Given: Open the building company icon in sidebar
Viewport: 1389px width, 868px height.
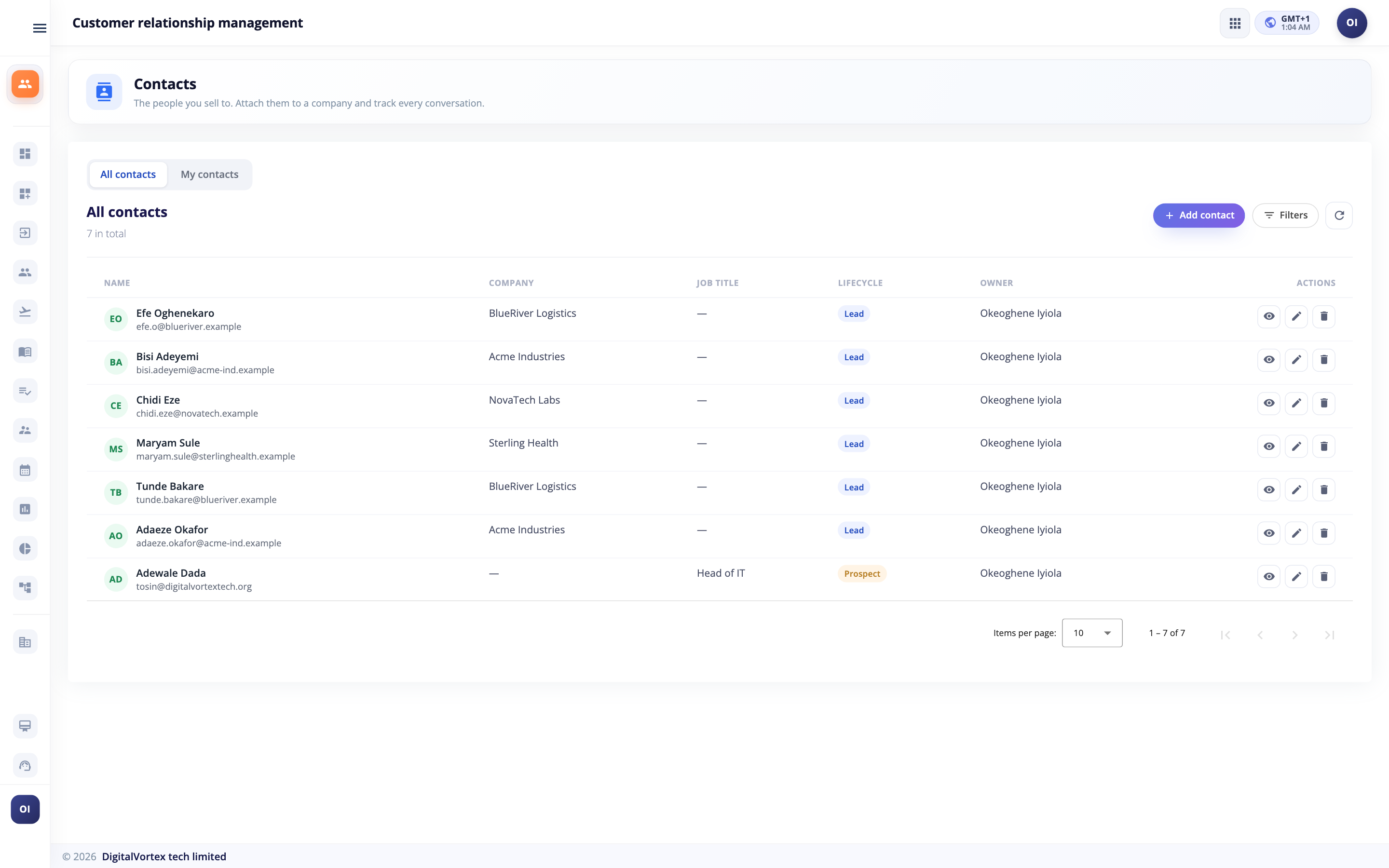Looking at the screenshot, I should point(25,642).
